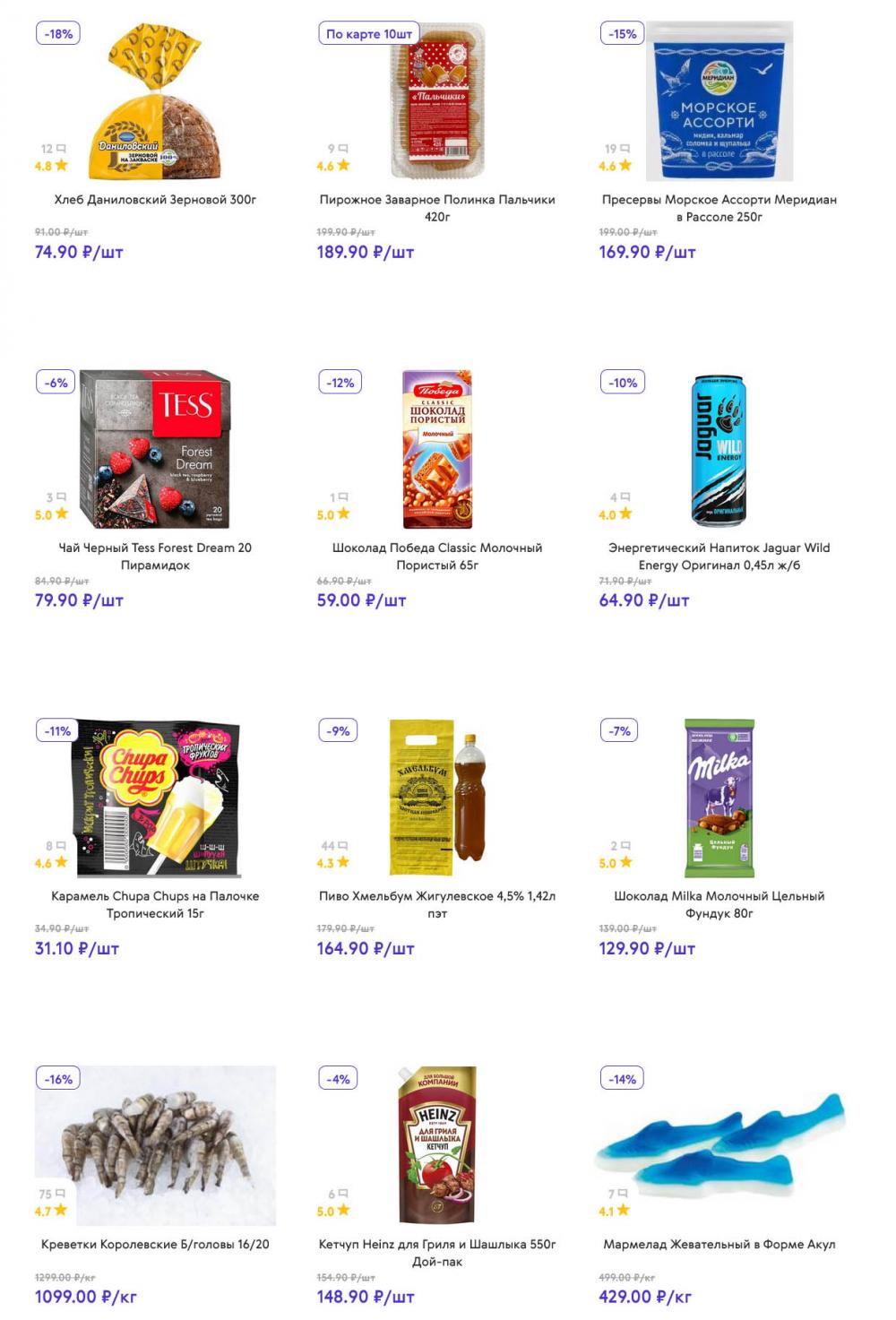
Task: Click the По карте 10шт badge
Action: coord(369,34)
